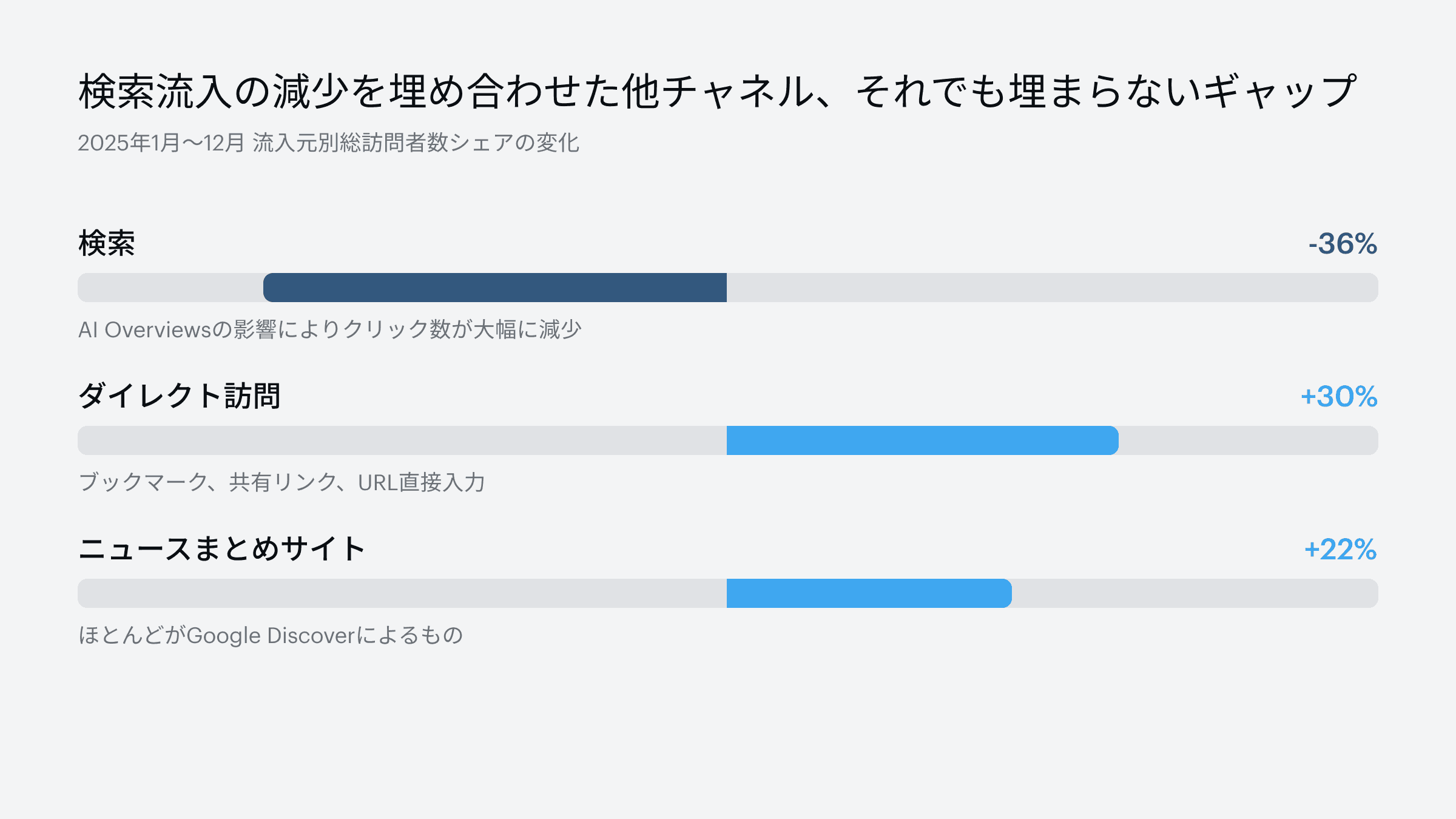Click the dark blue 検索 negative bar
The width and height of the screenshot is (1456, 819).
[495, 288]
